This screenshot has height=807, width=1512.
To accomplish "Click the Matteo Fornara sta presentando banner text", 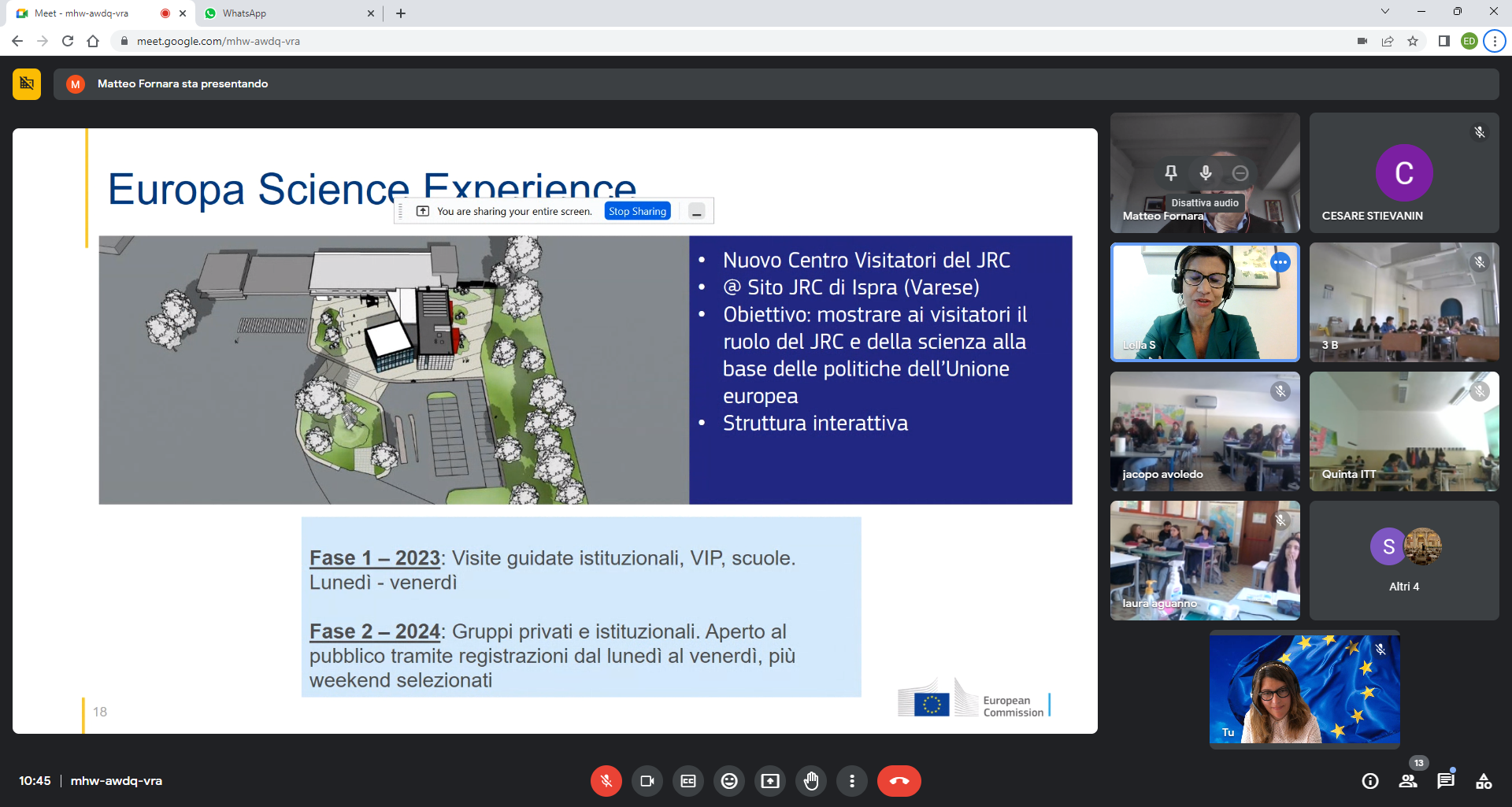I will pyautogui.click(x=183, y=83).
